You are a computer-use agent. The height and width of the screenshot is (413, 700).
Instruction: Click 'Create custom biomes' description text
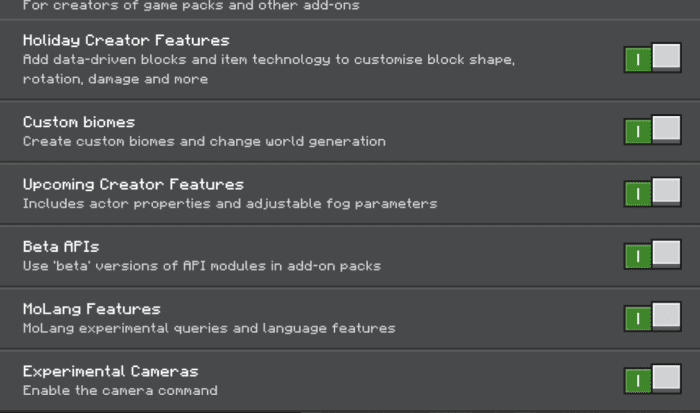pos(204,142)
